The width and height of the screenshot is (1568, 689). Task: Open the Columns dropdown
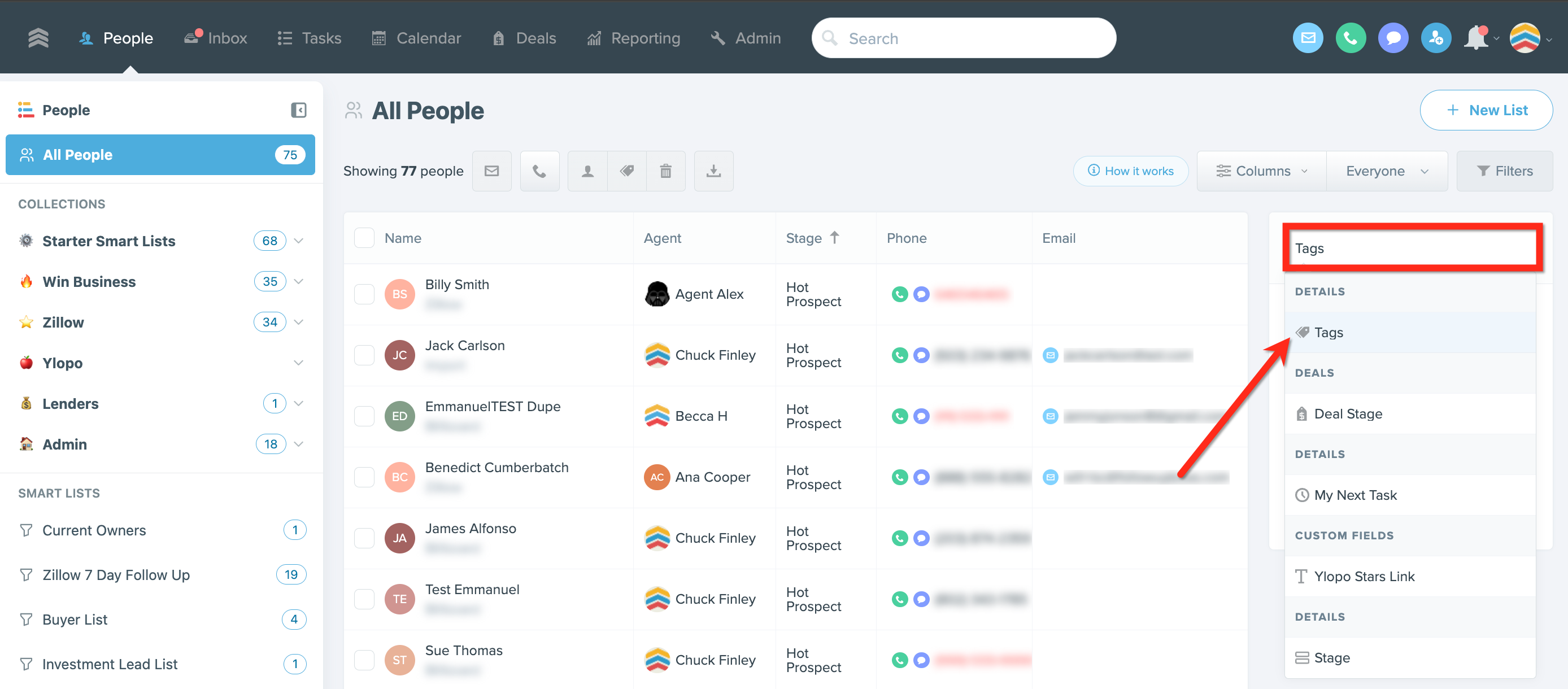click(1261, 171)
